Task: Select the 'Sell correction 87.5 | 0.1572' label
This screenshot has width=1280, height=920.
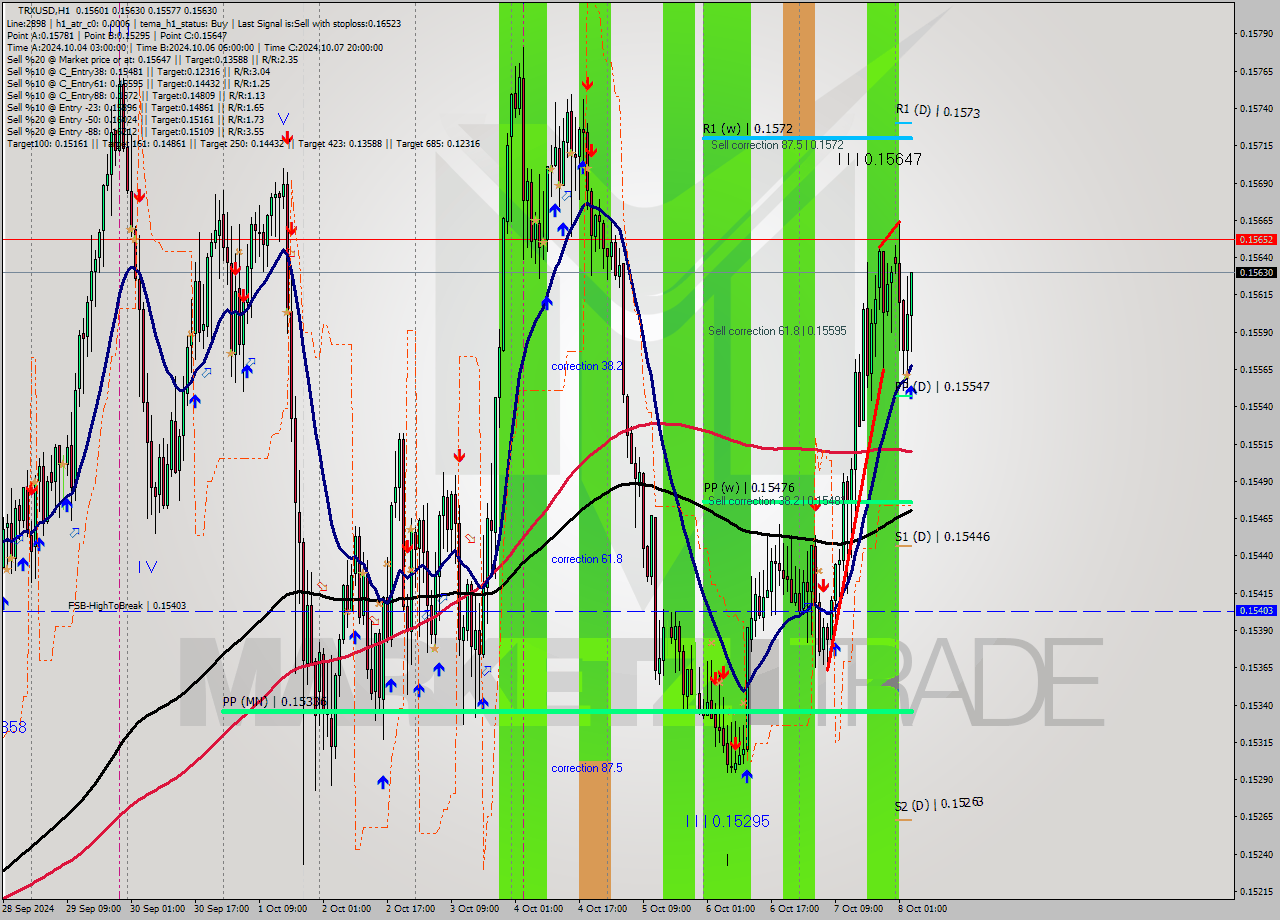Action: 777,145
